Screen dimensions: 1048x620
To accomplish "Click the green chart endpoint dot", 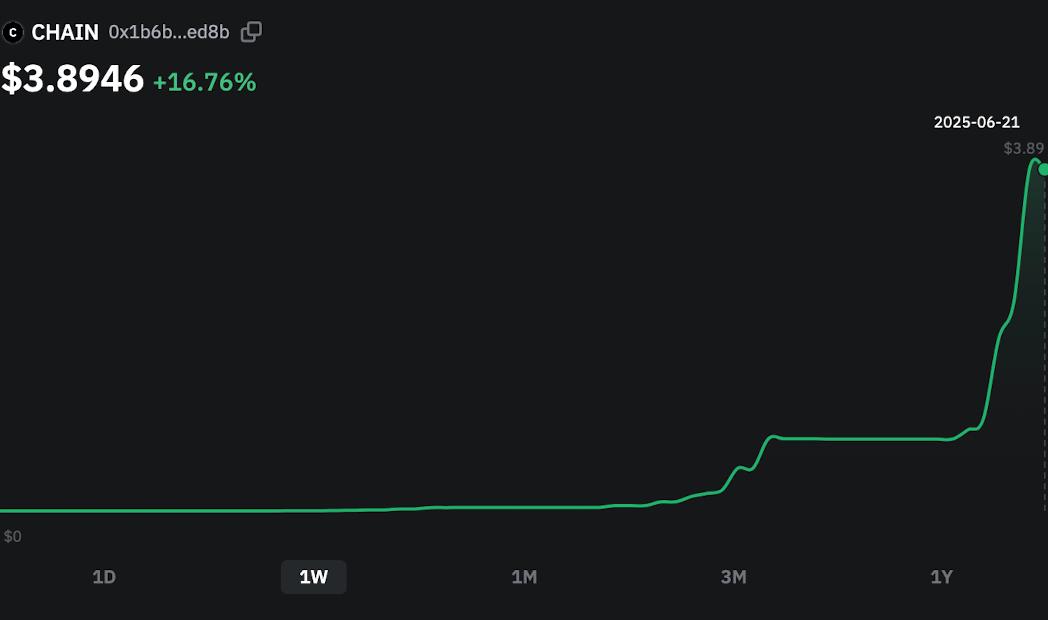I will click(x=1043, y=170).
